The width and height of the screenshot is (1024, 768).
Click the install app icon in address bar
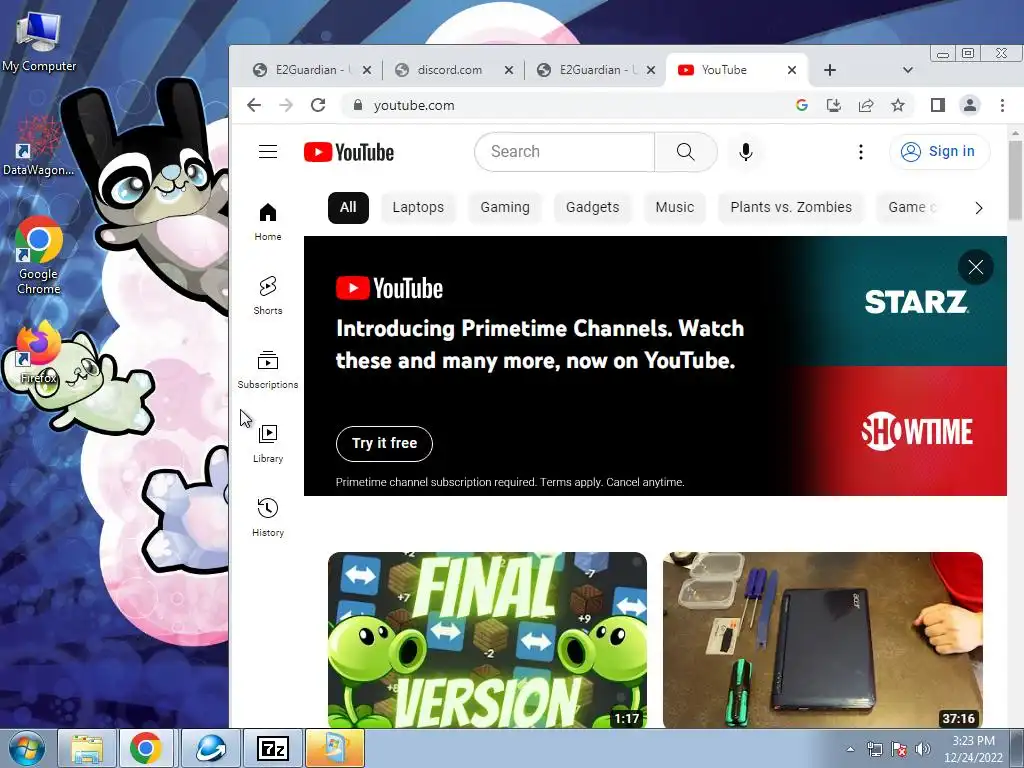coord(834,105)
